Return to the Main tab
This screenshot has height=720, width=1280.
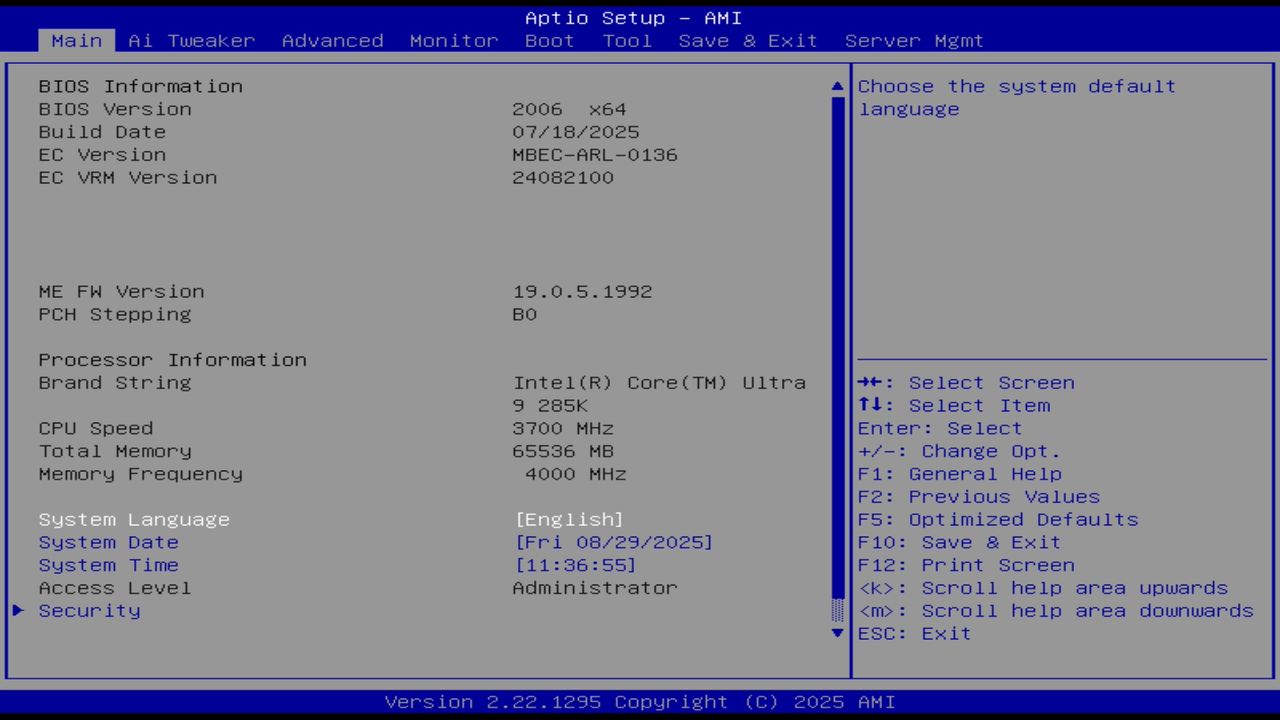pyautogui.click(x=76, y=41)
